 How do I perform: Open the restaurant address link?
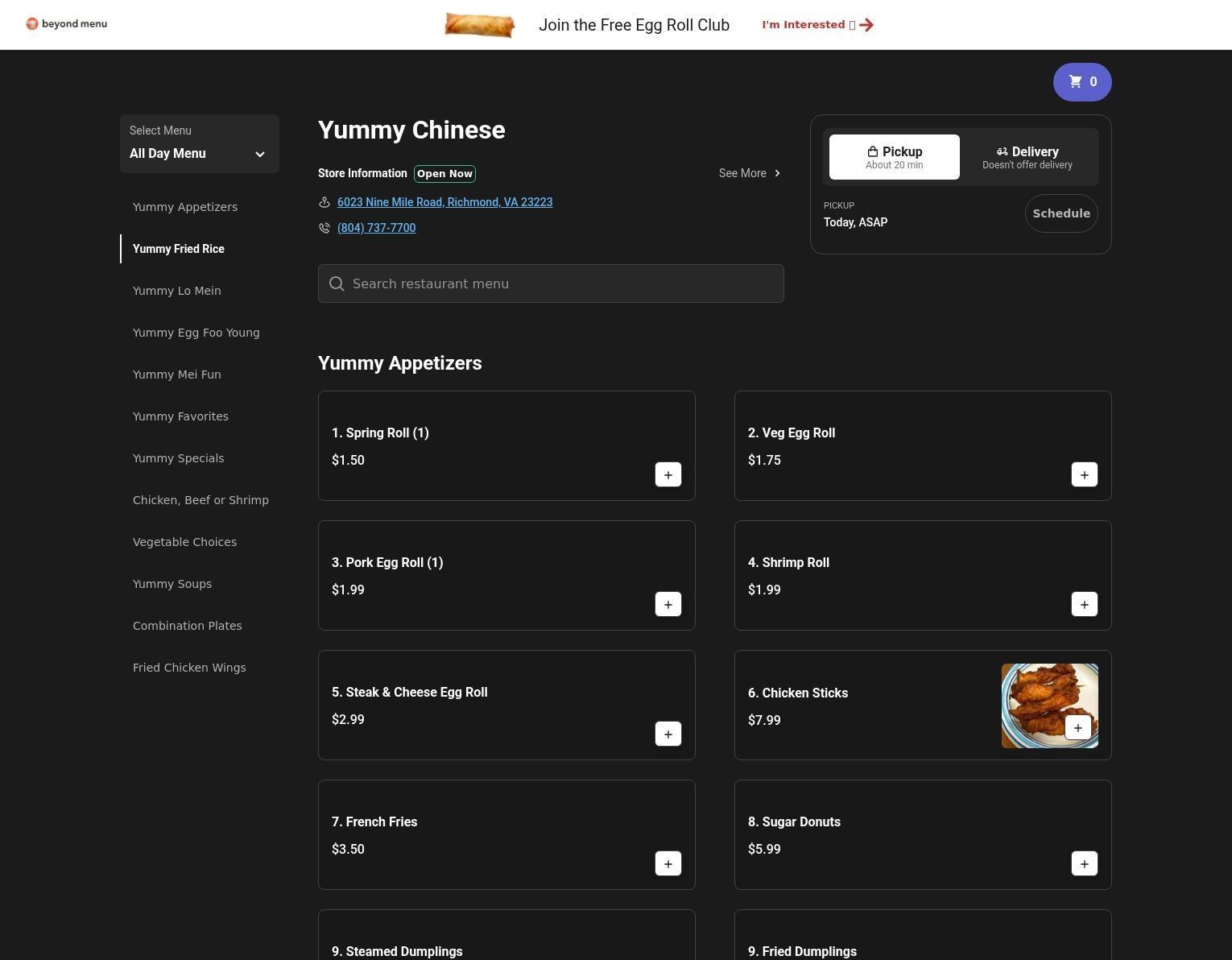tap(444, 202)
